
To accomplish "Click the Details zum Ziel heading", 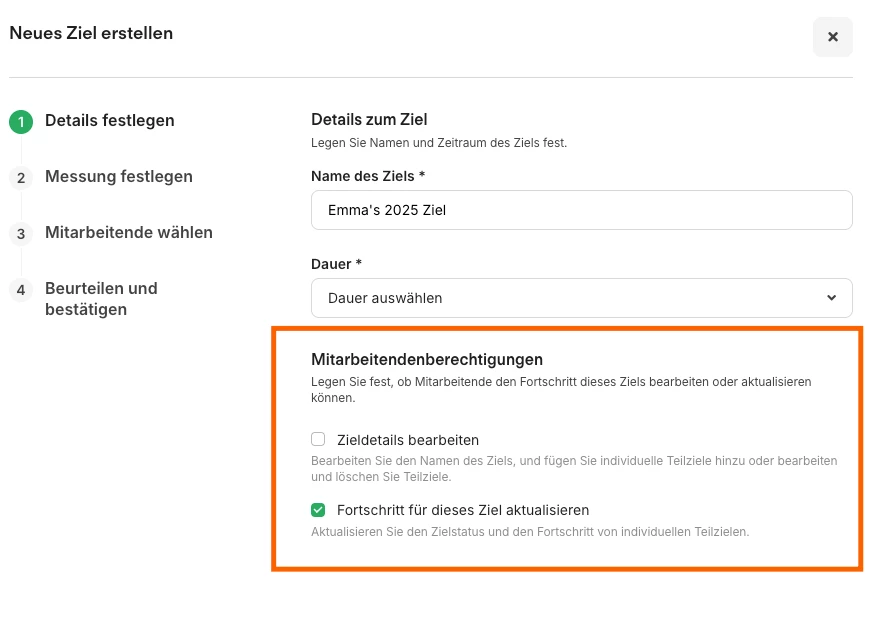I will (369, 120).
